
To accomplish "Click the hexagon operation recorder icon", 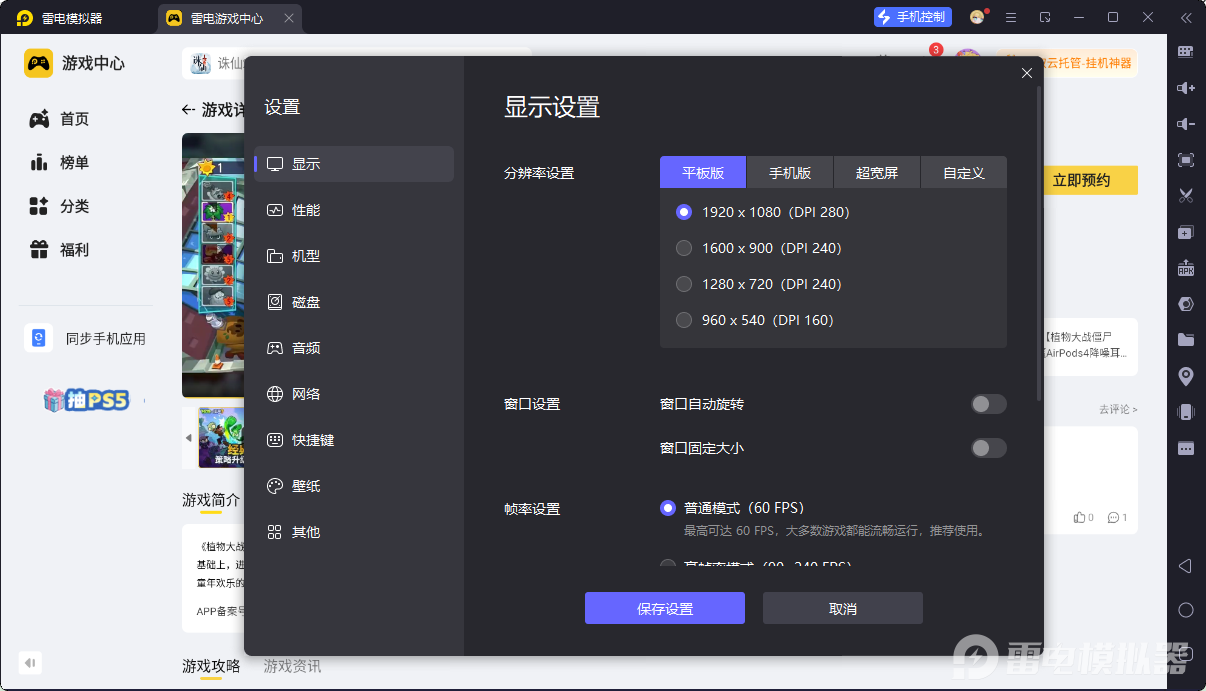I will click(1186, 304).
